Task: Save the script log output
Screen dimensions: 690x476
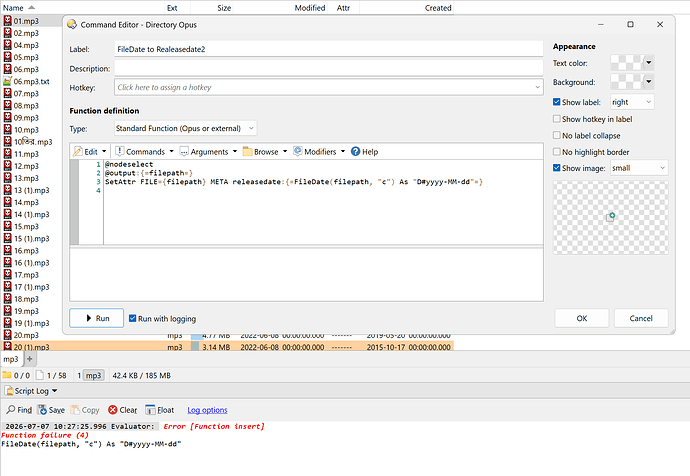Action: 51,410
